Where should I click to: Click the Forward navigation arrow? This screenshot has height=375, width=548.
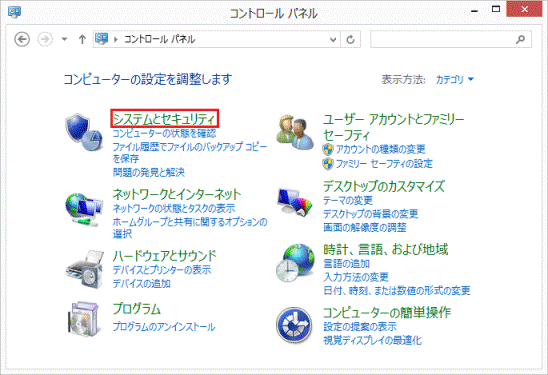pyautogui.click(x=45, y=39)
